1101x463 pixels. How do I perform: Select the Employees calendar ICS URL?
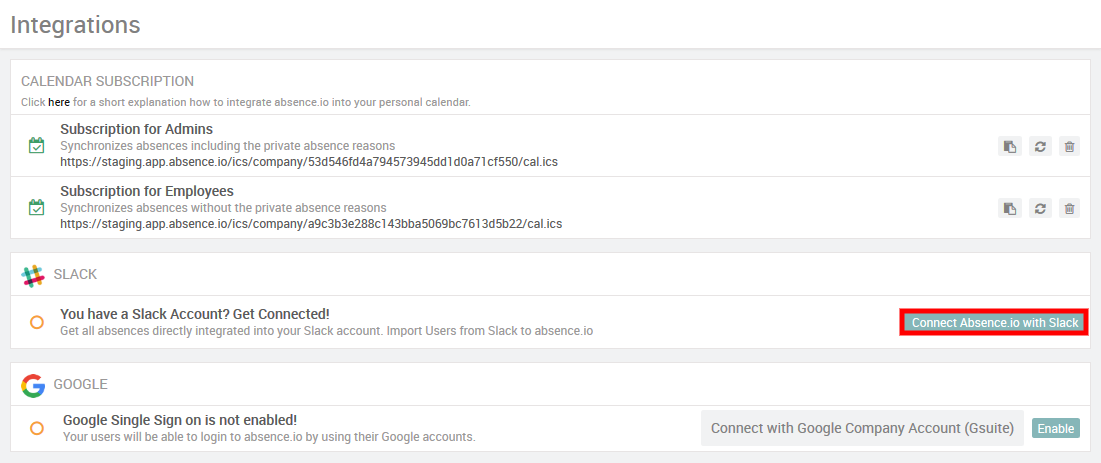pyautogui.click(x=311, y=224)
